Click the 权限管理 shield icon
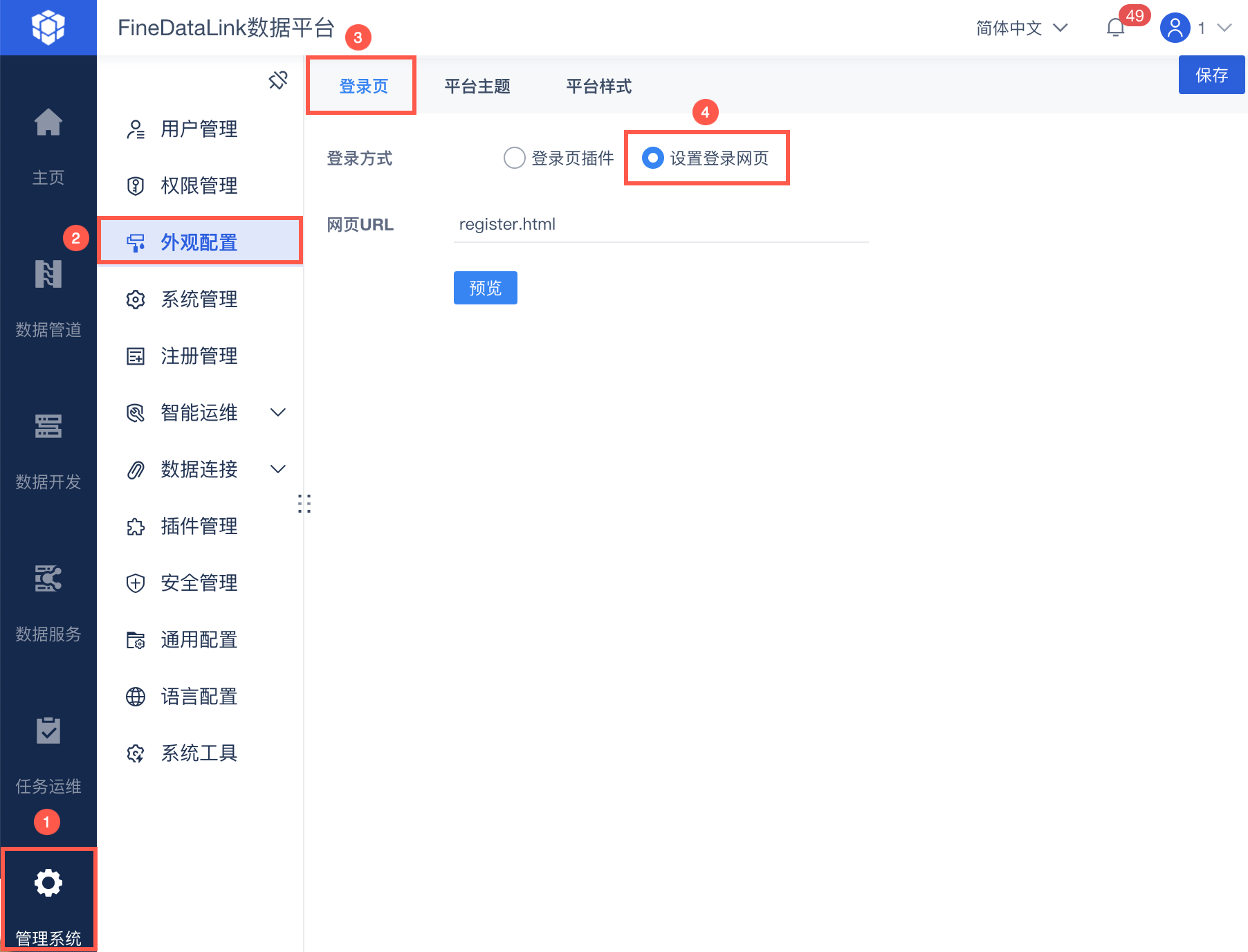The image size is (1248, 952). tap(136, 186)
